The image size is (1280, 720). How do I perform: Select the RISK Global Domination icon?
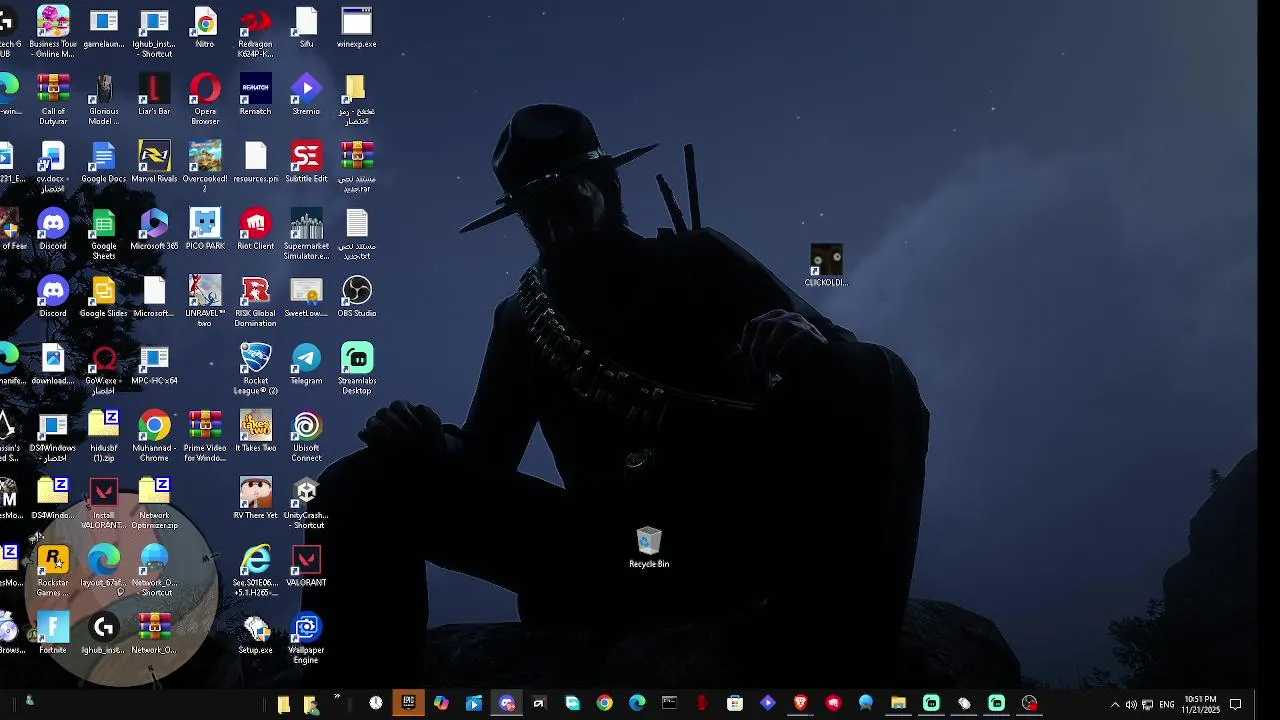255,301
